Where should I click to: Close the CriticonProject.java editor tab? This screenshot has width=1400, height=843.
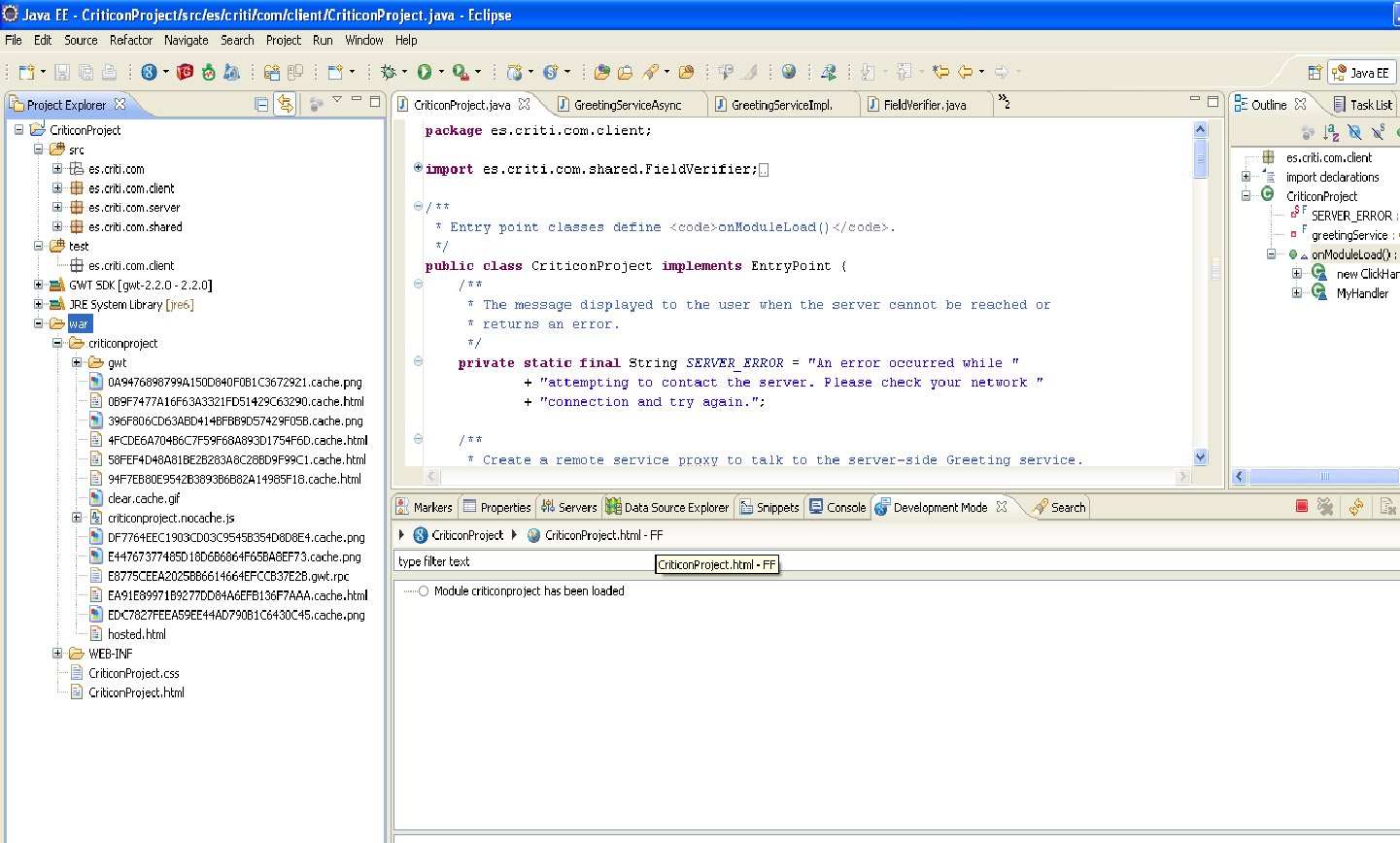point(525,104)
